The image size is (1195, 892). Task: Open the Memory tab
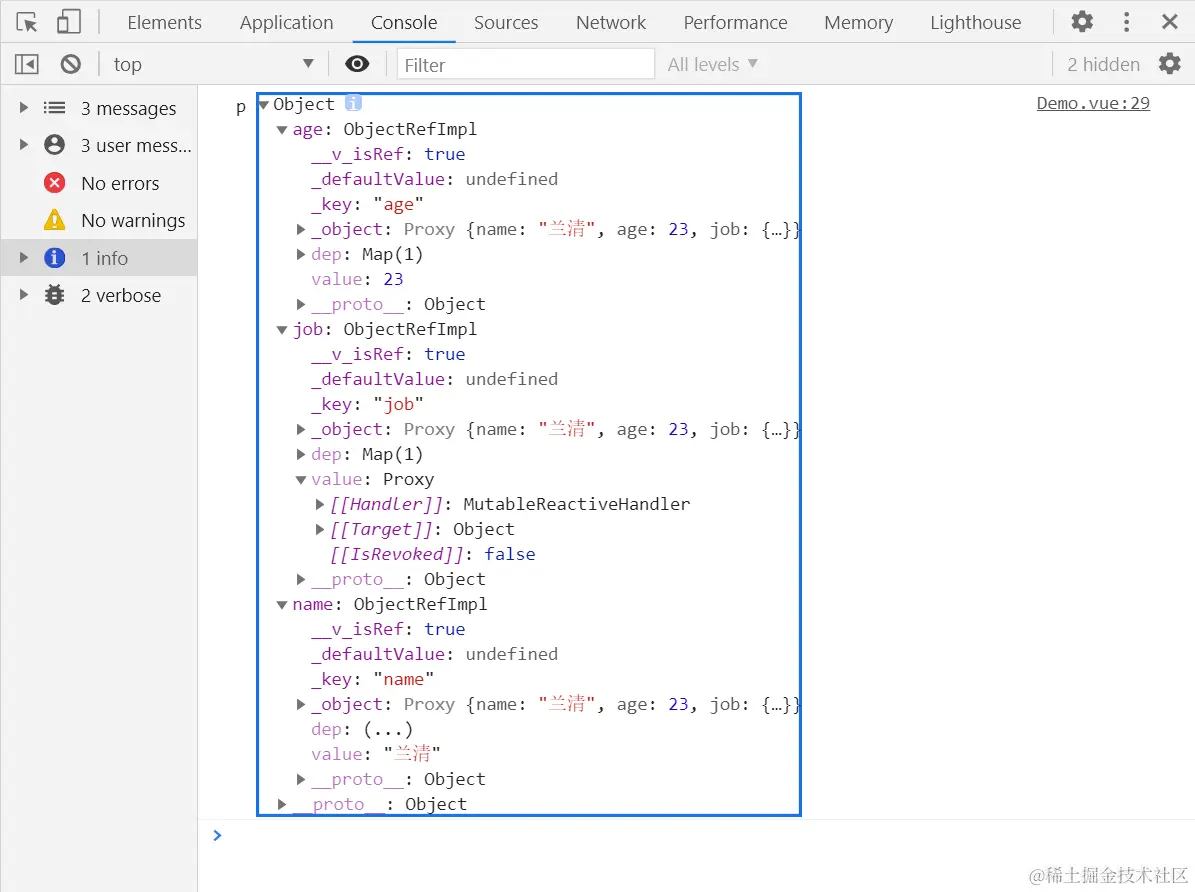[x=858, y=23]
